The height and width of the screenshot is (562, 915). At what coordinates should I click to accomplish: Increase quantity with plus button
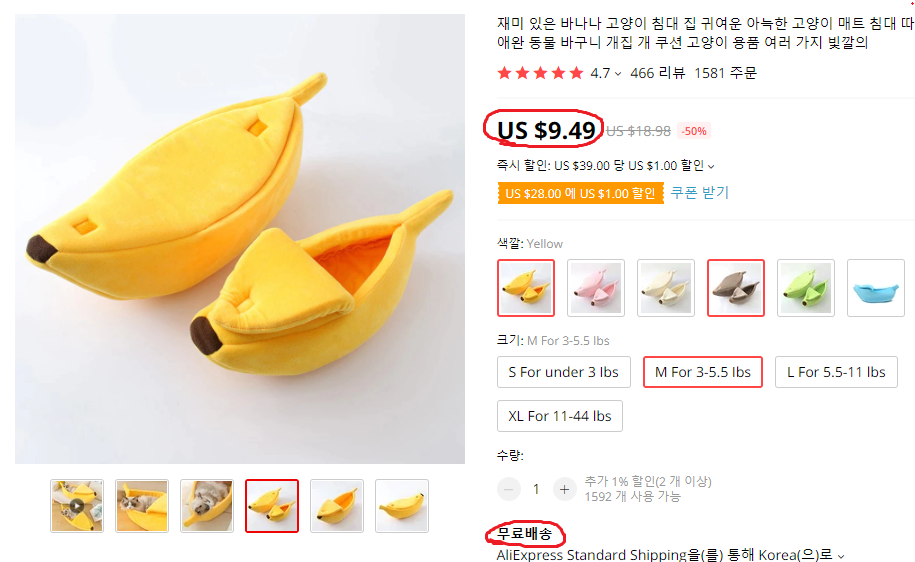click(564, 489)
